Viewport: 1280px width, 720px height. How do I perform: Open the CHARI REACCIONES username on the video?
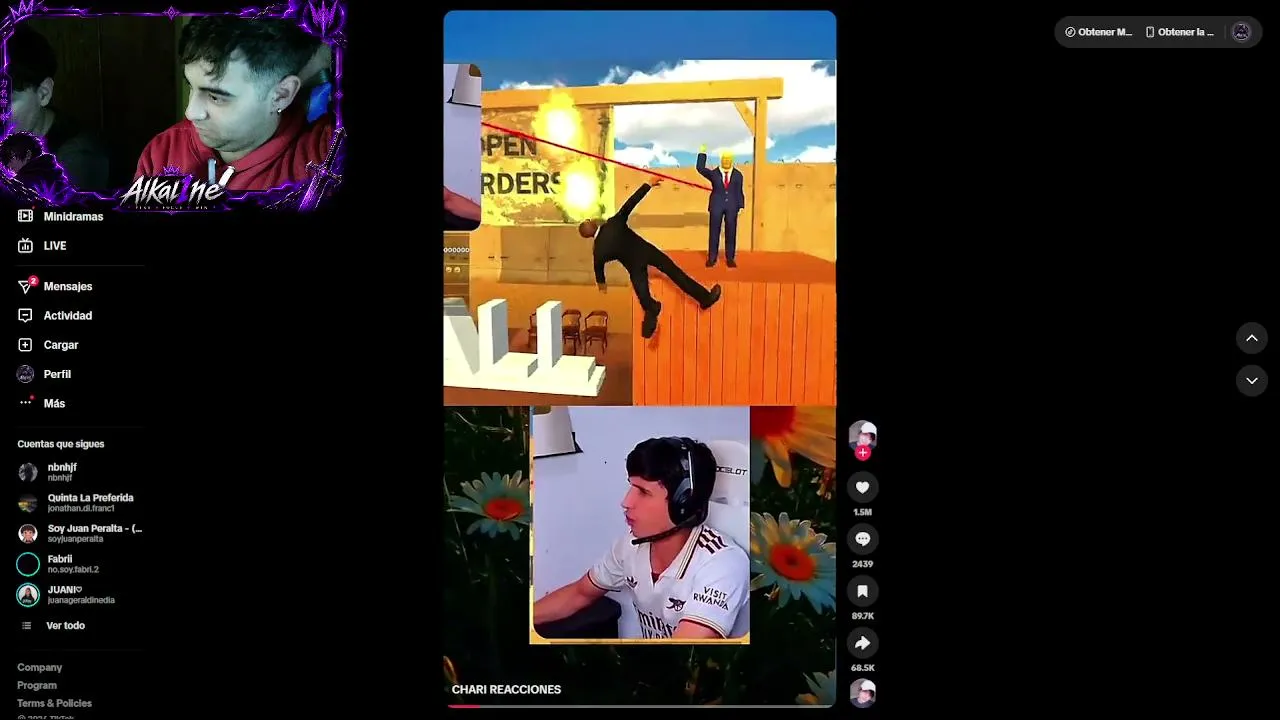[506, 690]
